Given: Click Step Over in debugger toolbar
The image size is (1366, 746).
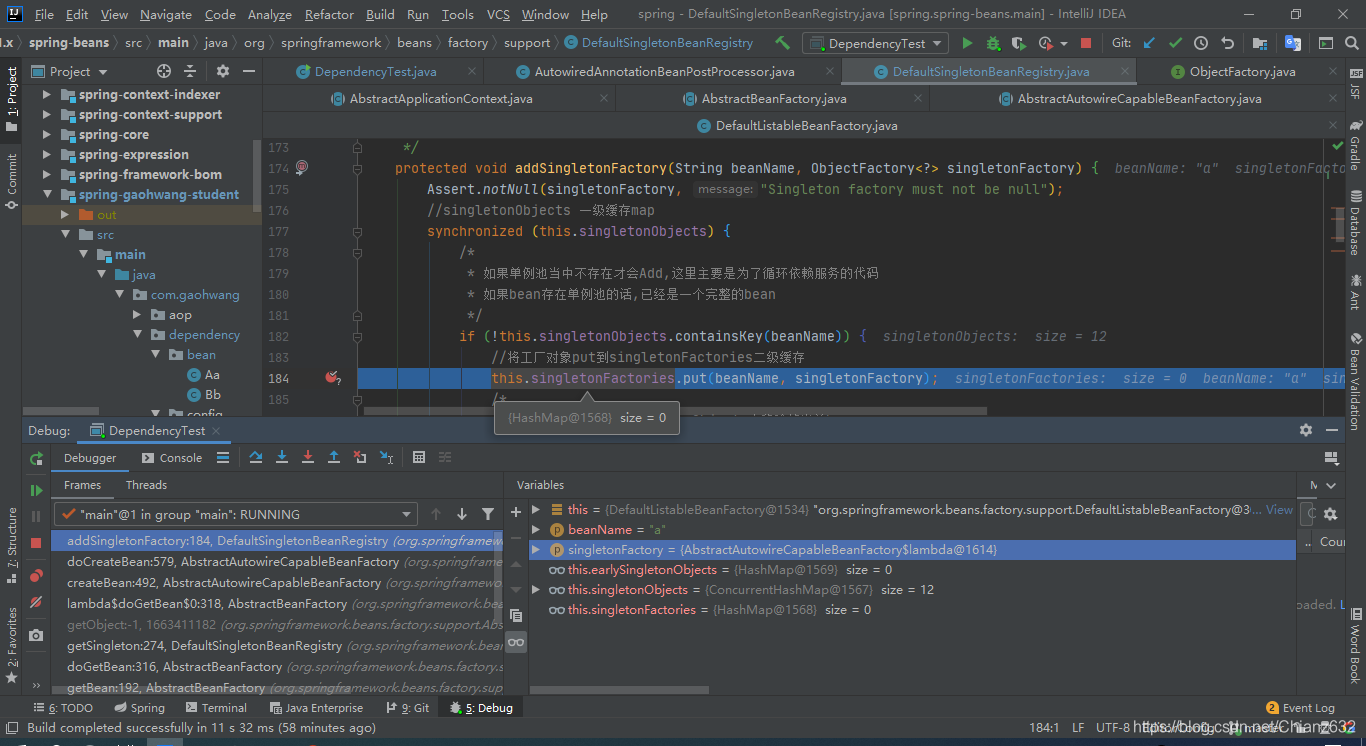Looking at the screenshot, I should (x=256, y=457).
